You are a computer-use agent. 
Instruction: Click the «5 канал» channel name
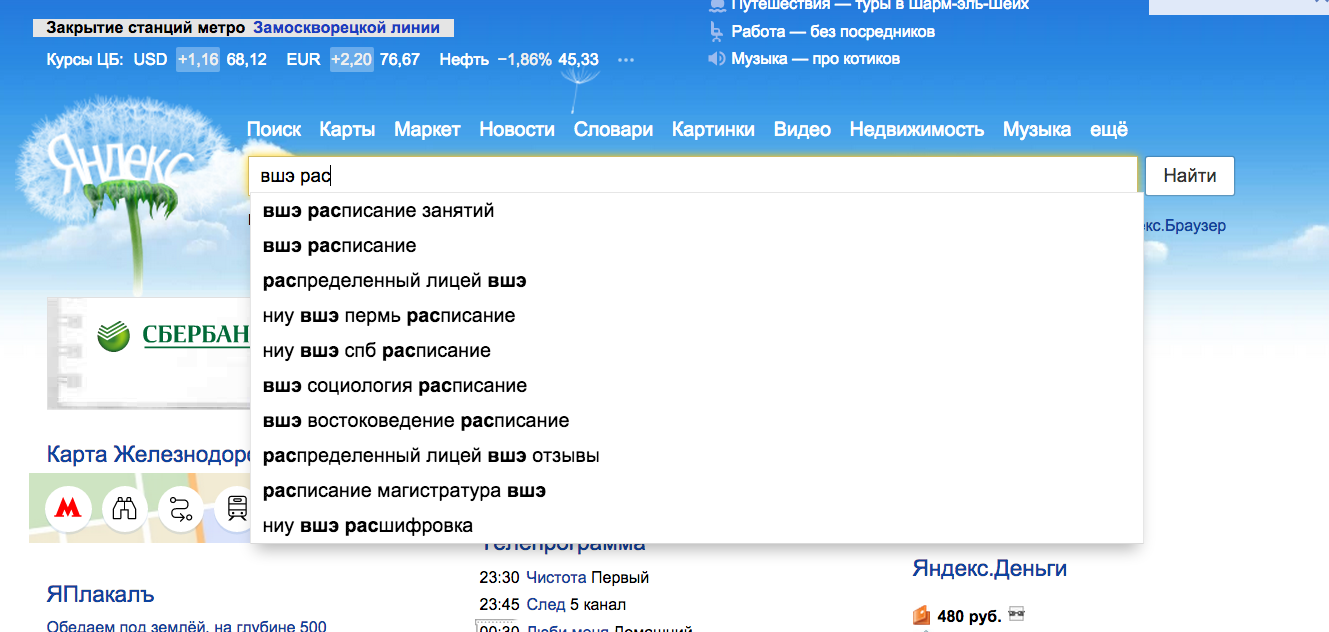click(x=598, y=604)
